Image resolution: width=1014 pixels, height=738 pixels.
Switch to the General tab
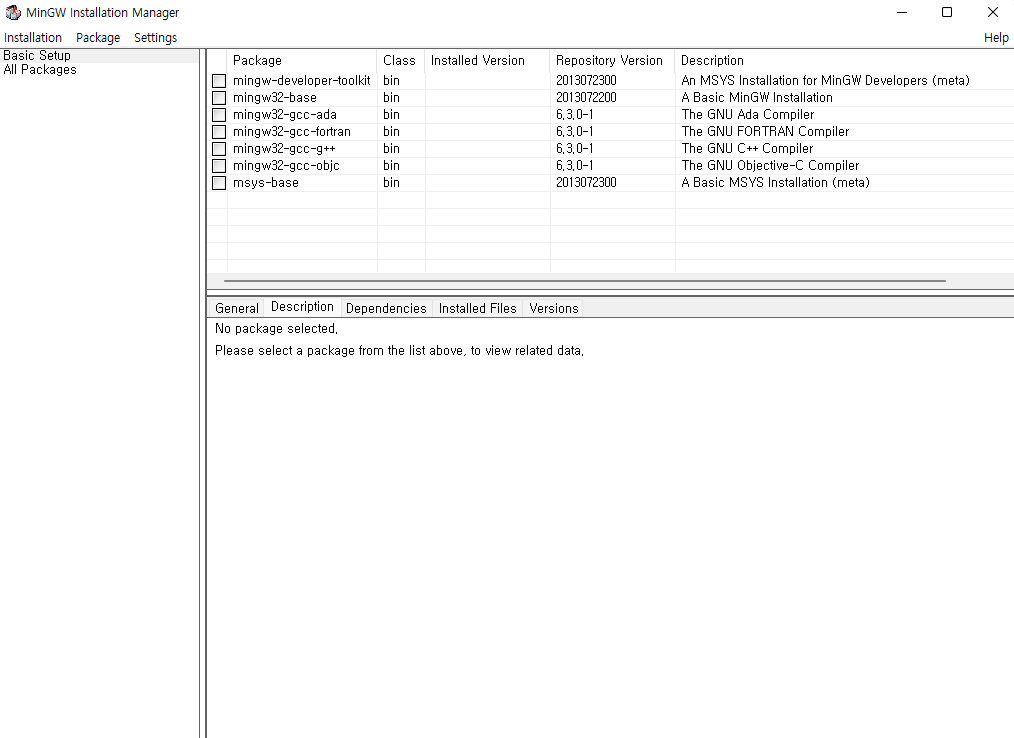[x=237, y=309]
